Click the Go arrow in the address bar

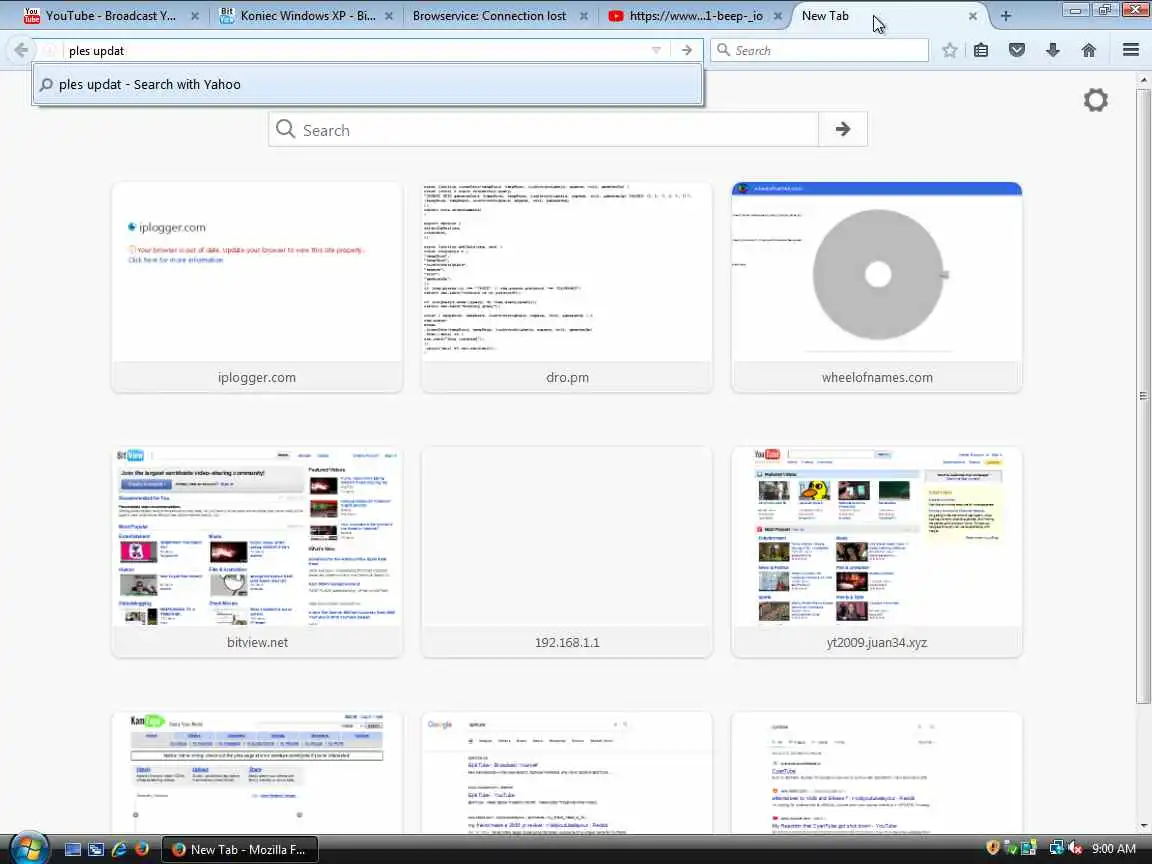pos(686,50)
